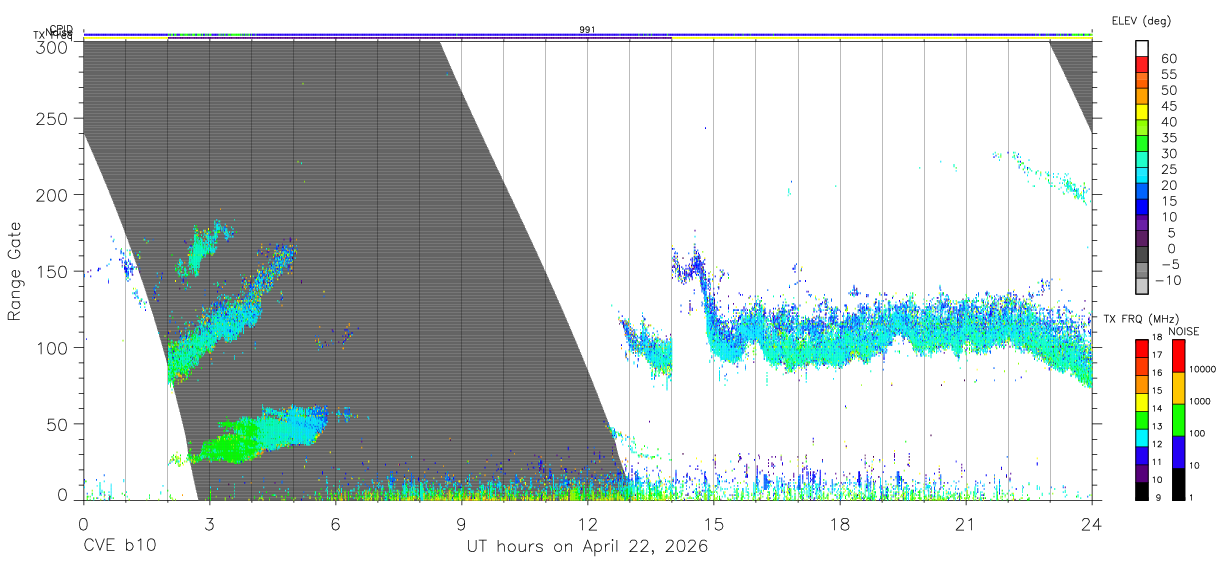Click the '14' label on TX FRQ colorbar
Viewport: 1228px width, 567px height.
[1157, 409]
